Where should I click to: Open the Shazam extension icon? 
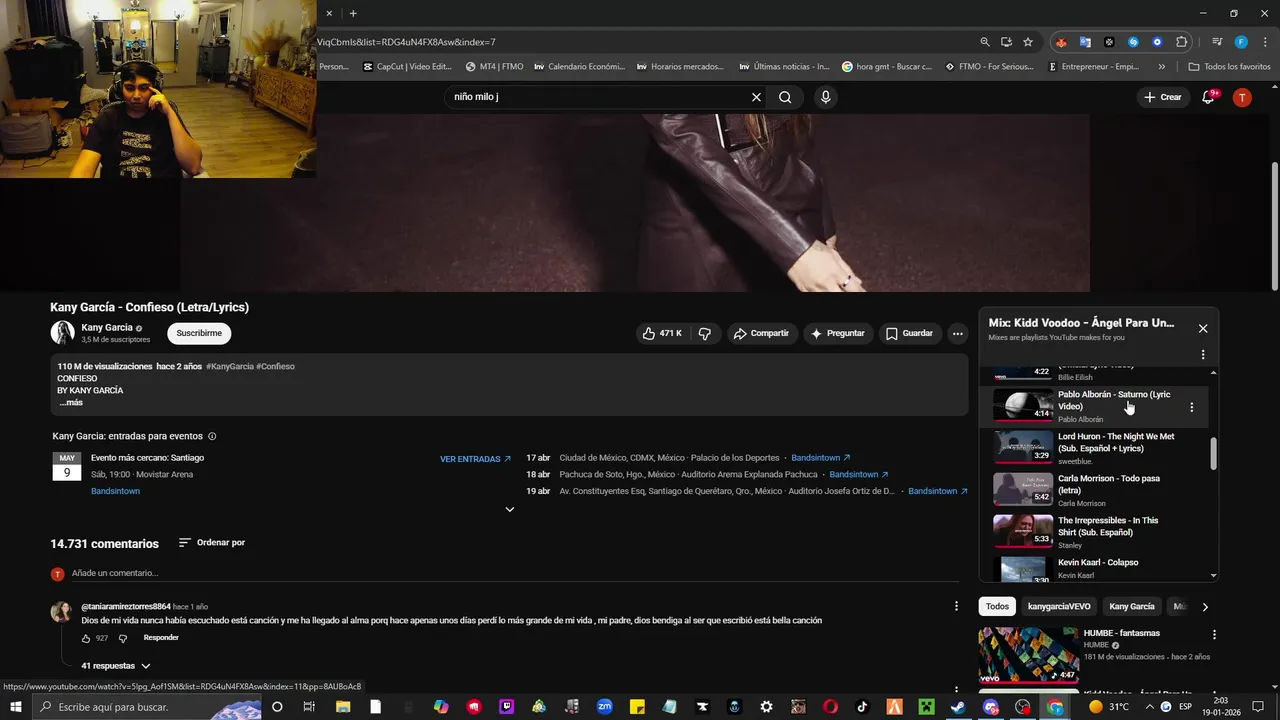coord(1133,42)
